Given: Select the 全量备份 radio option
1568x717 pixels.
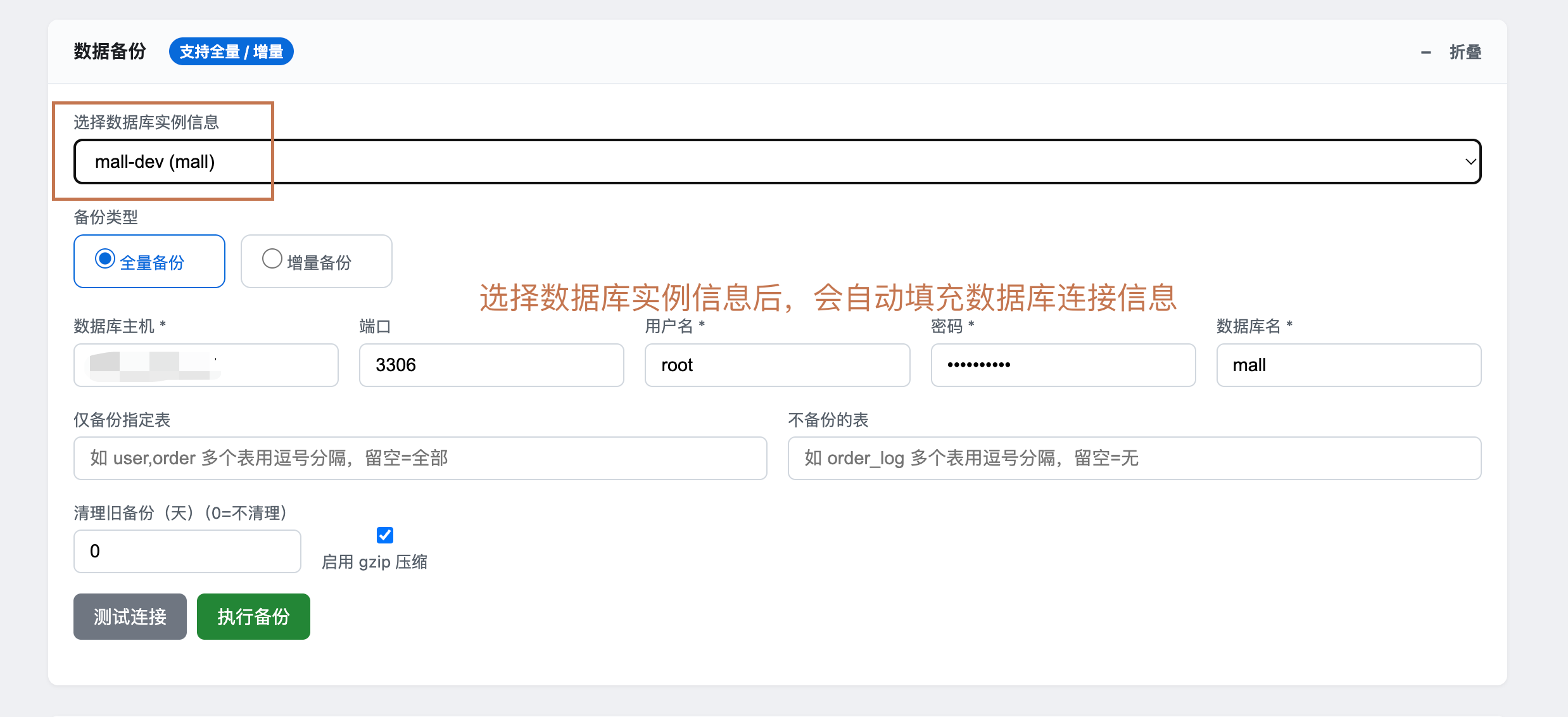Looking at the screenshot, I should 105,258.
